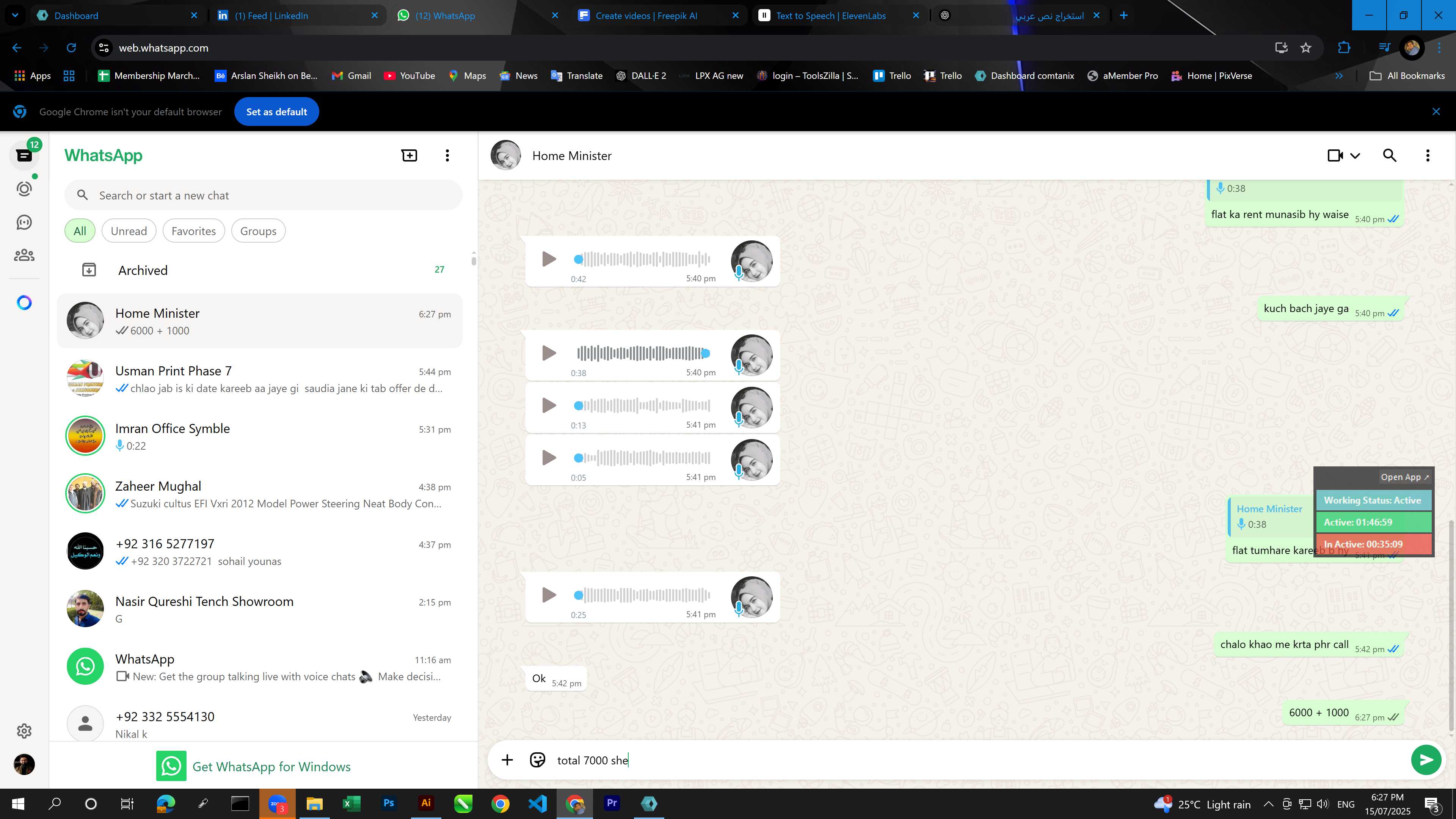The image size is (1456, 819).
Task: Open Home Minister contact info from header
Action: (x=571, y=155)
